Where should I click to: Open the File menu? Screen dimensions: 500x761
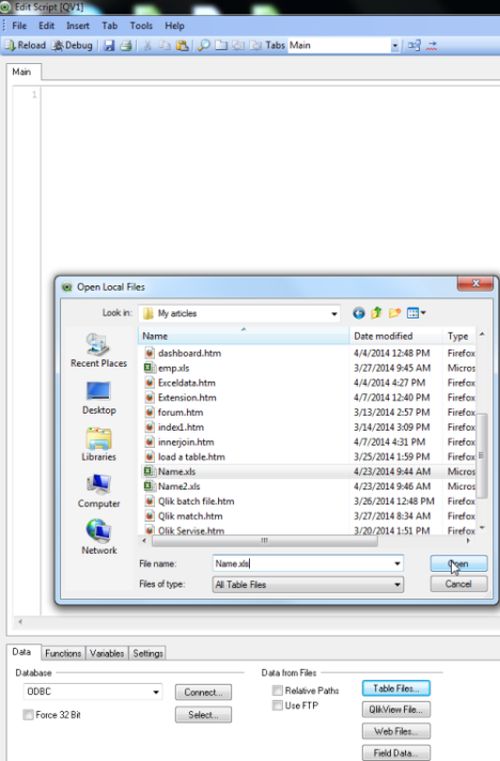19,26
